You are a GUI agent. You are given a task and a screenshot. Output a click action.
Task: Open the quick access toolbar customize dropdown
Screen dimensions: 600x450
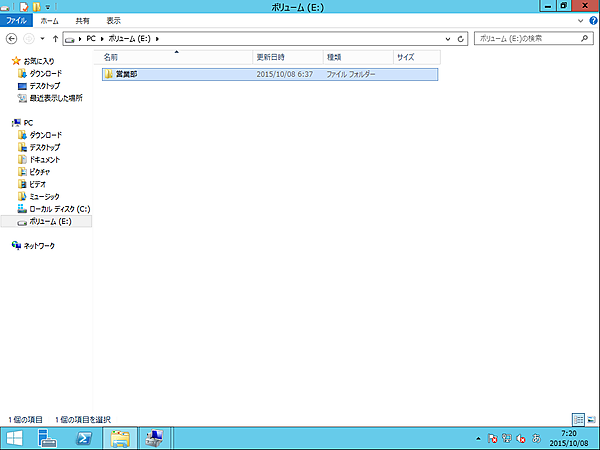(48, 7)
